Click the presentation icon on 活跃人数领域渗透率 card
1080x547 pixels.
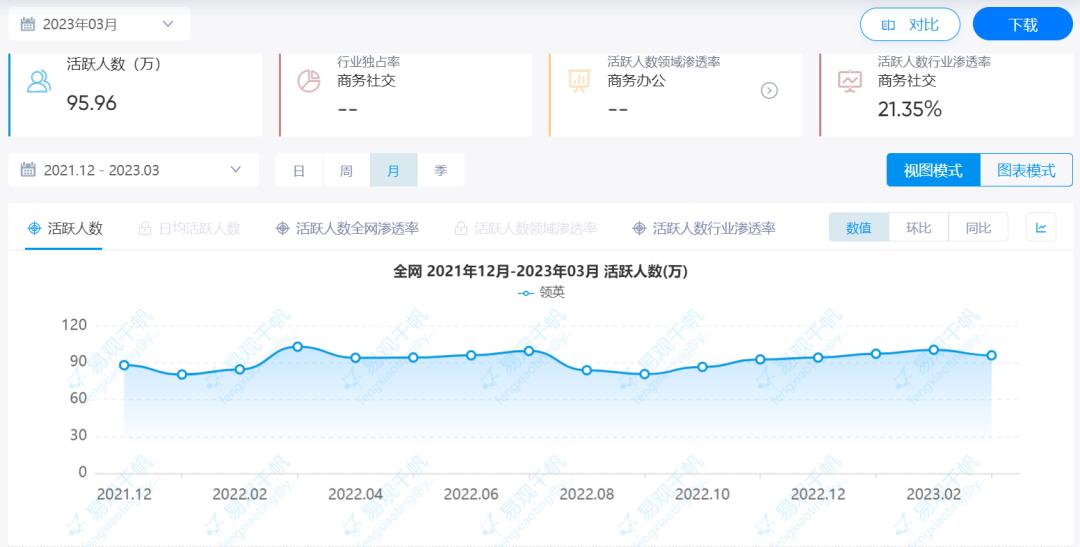(579, 81)
